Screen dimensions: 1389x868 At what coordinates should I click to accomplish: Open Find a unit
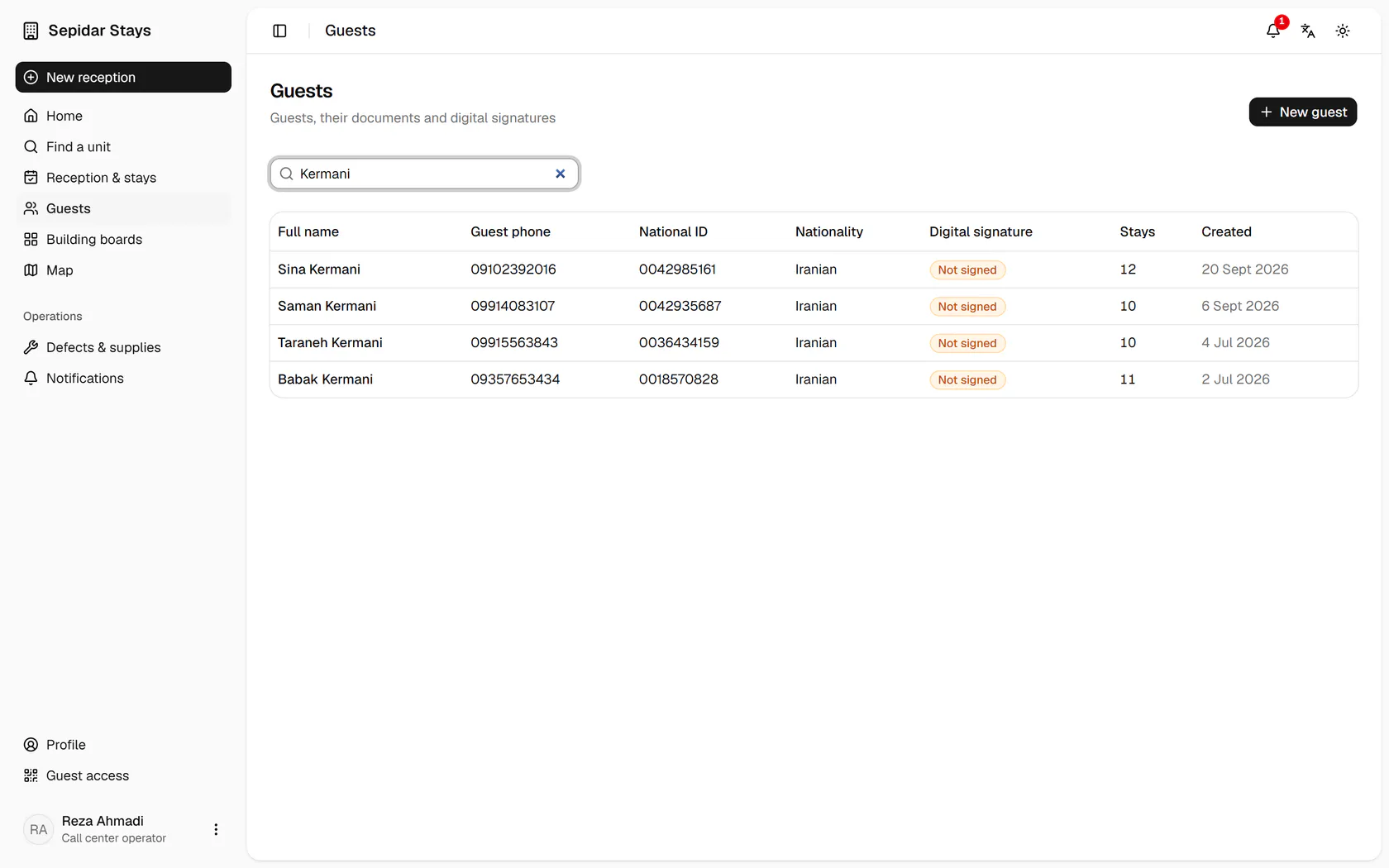click(123, 146)
